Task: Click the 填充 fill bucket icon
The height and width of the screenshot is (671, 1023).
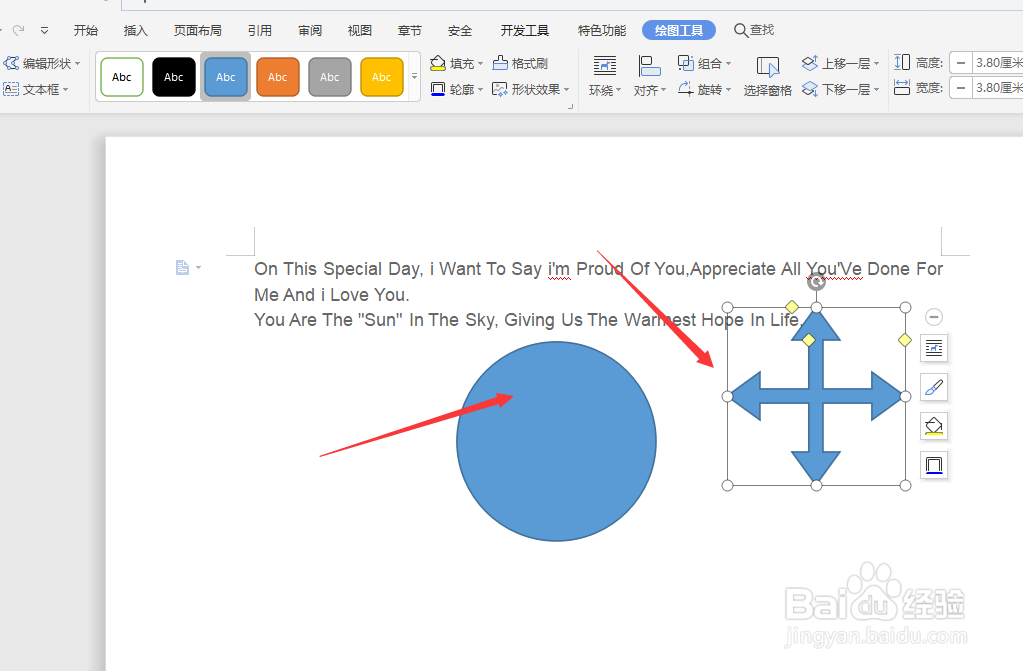Action: tap(438, 63)
